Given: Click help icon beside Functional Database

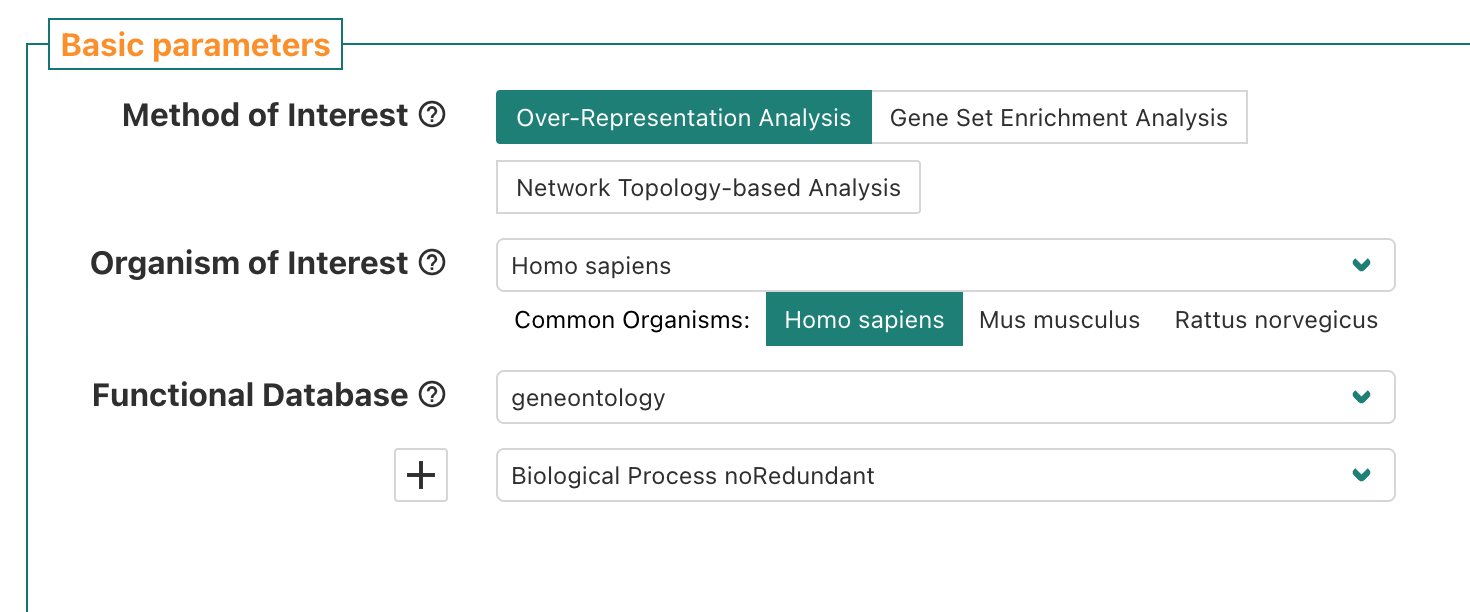Looking at the screenshot, I should point(432,395).
